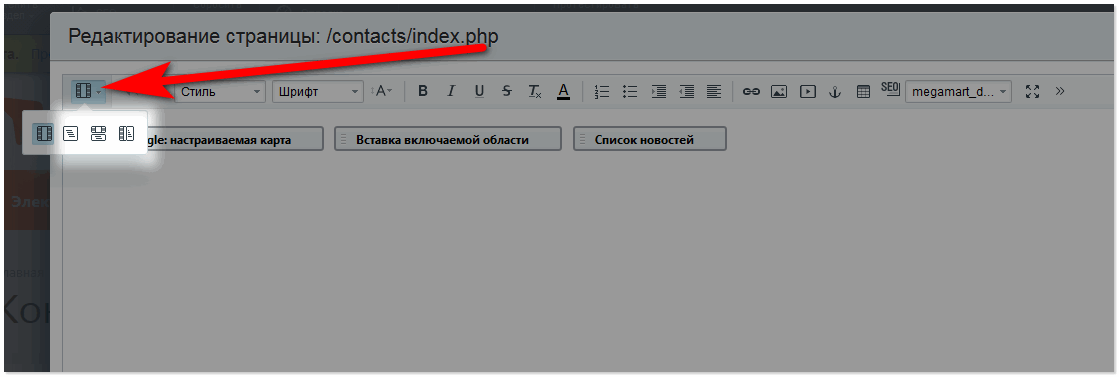The image size is (1119, 377).
Task: Insert a hyperlink
Action: click(x=751, y=91)
